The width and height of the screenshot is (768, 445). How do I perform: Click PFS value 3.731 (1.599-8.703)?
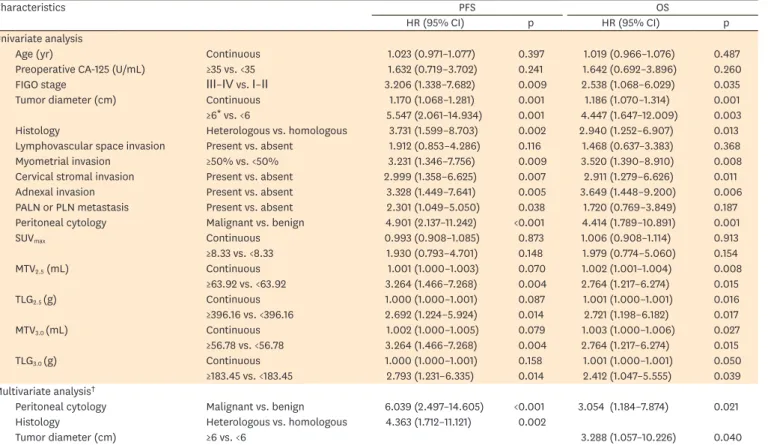point(433,131)
